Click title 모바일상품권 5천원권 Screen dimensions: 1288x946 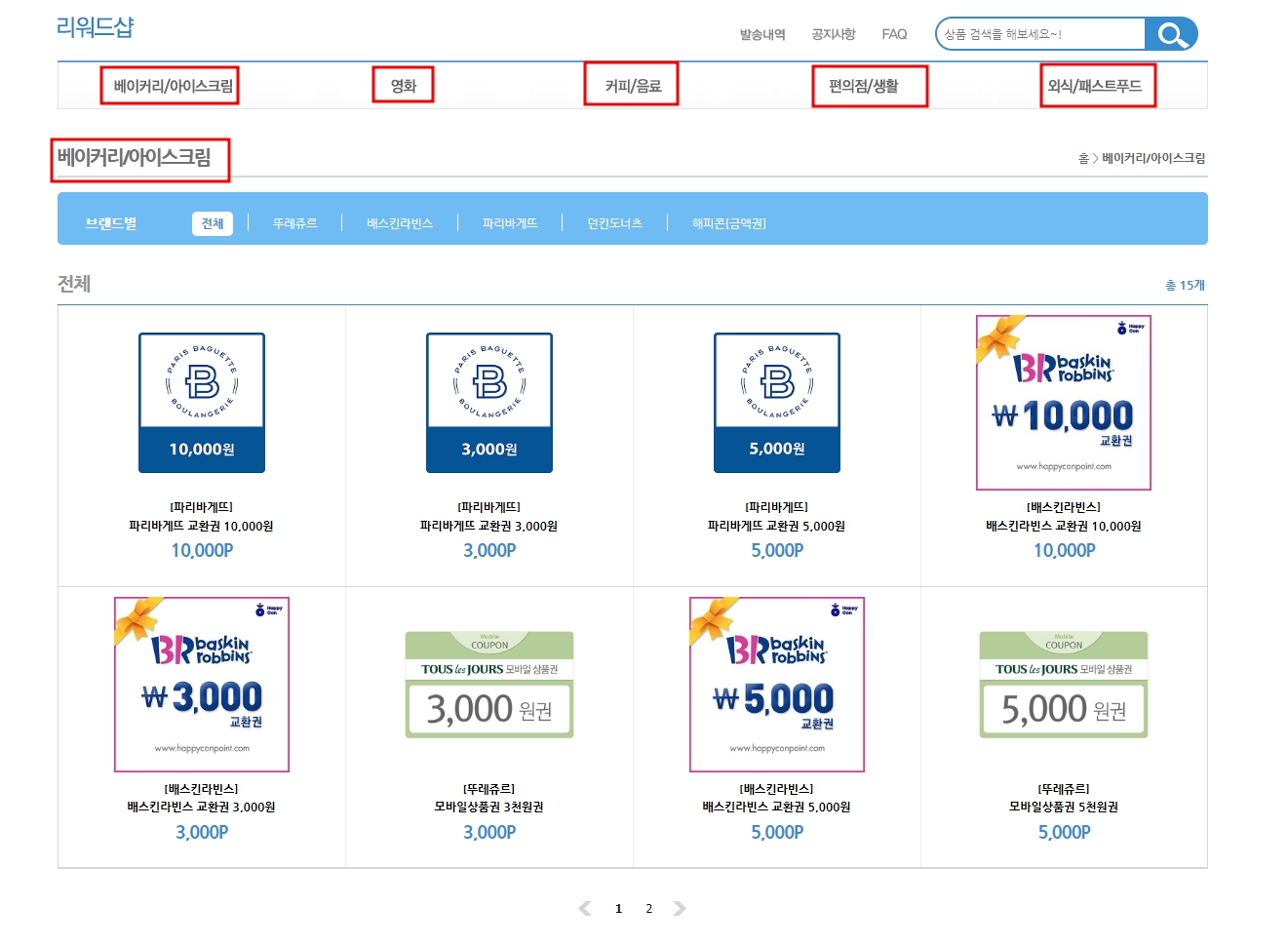[x=1064, y=807]
